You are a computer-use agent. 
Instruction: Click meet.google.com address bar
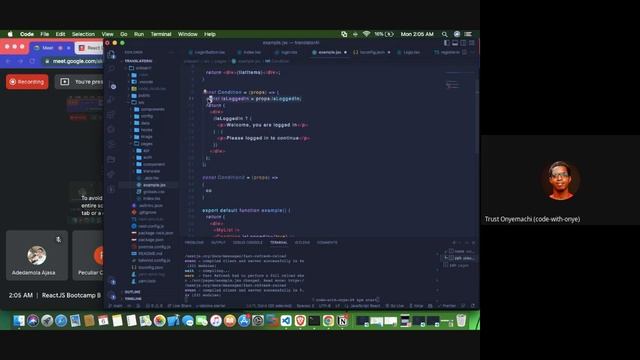click(x=73, y=61)
